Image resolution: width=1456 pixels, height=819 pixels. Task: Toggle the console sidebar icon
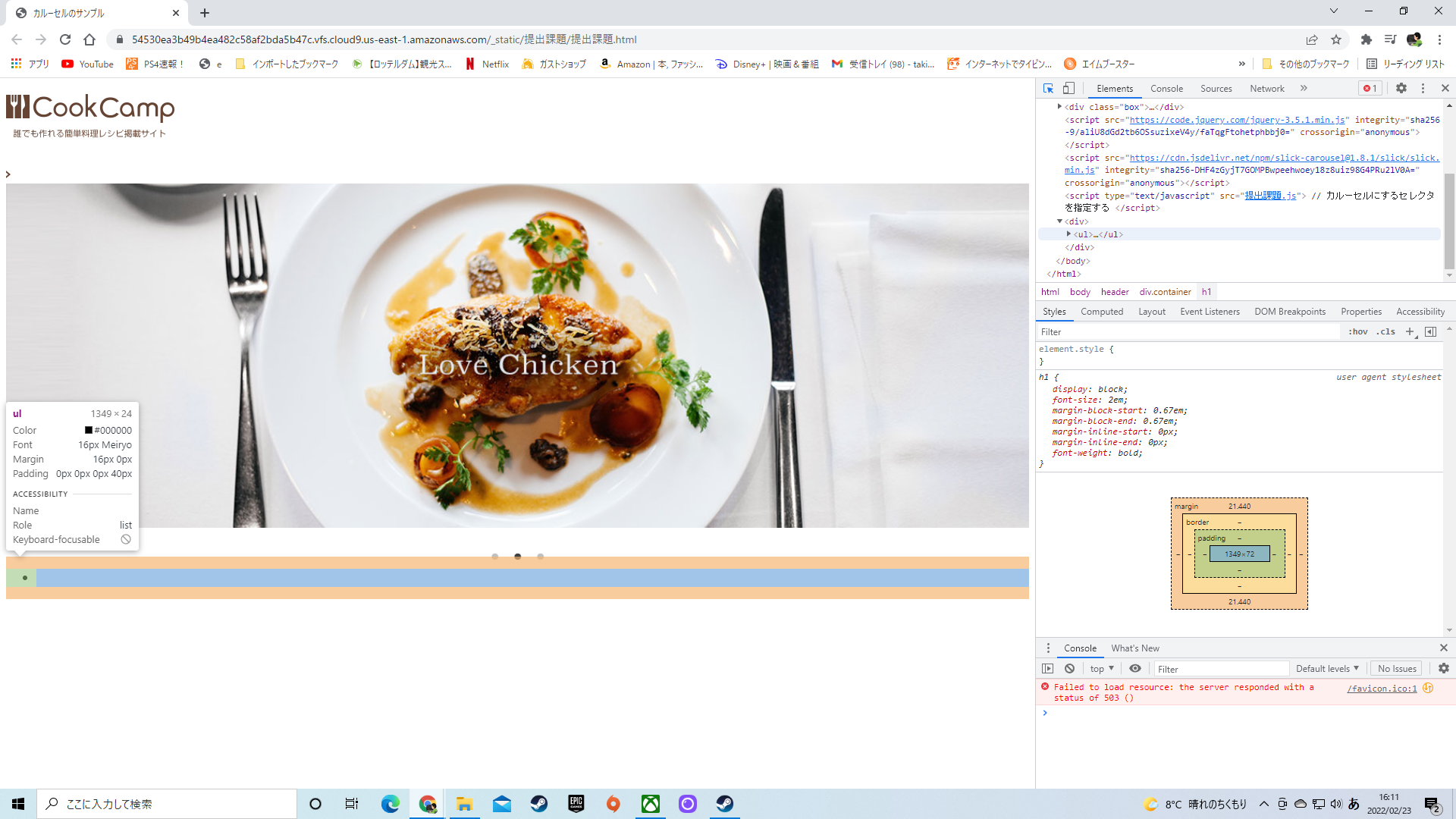point(1048,669)
